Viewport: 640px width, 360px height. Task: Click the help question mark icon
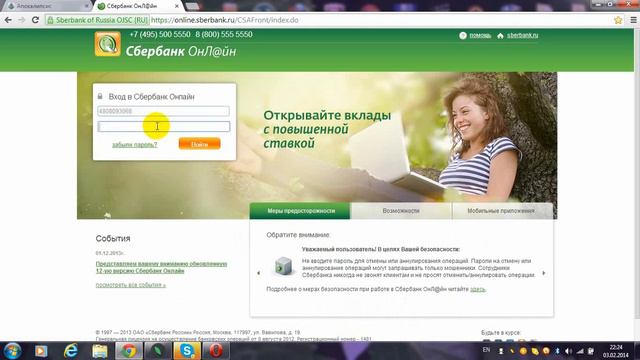[x=462, y=36]
